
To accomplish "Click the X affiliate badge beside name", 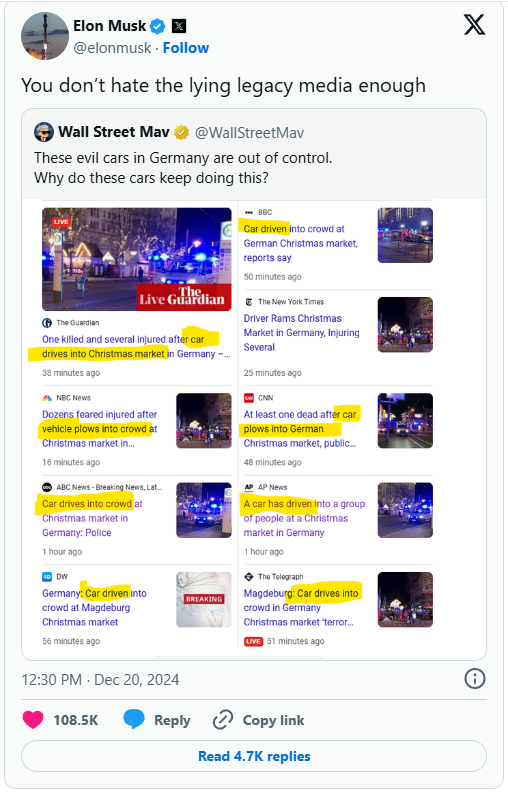I will 178,25.
